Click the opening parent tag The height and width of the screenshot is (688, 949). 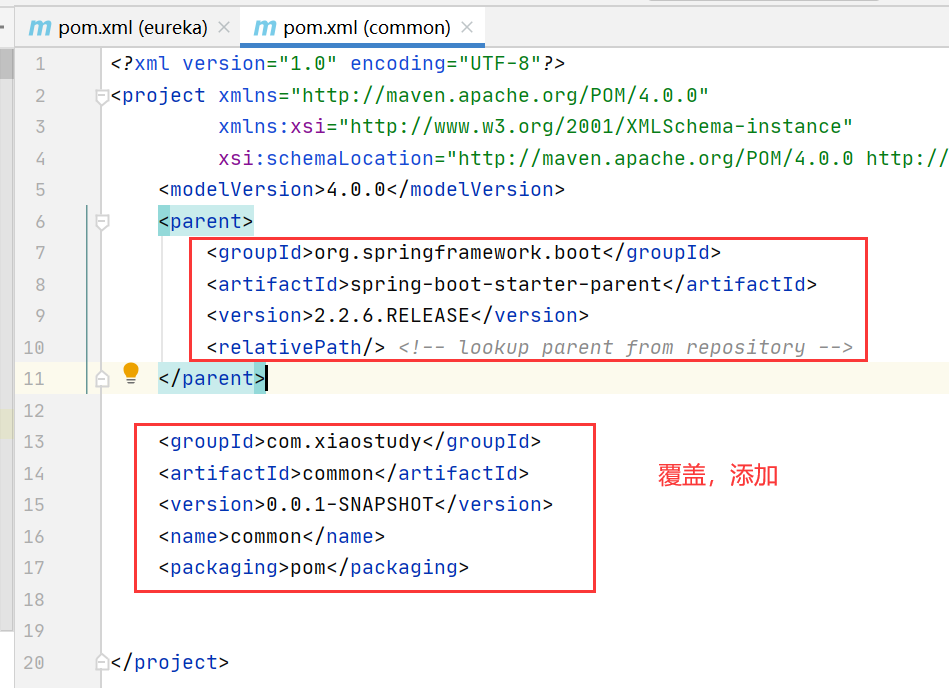click(206, 221)
